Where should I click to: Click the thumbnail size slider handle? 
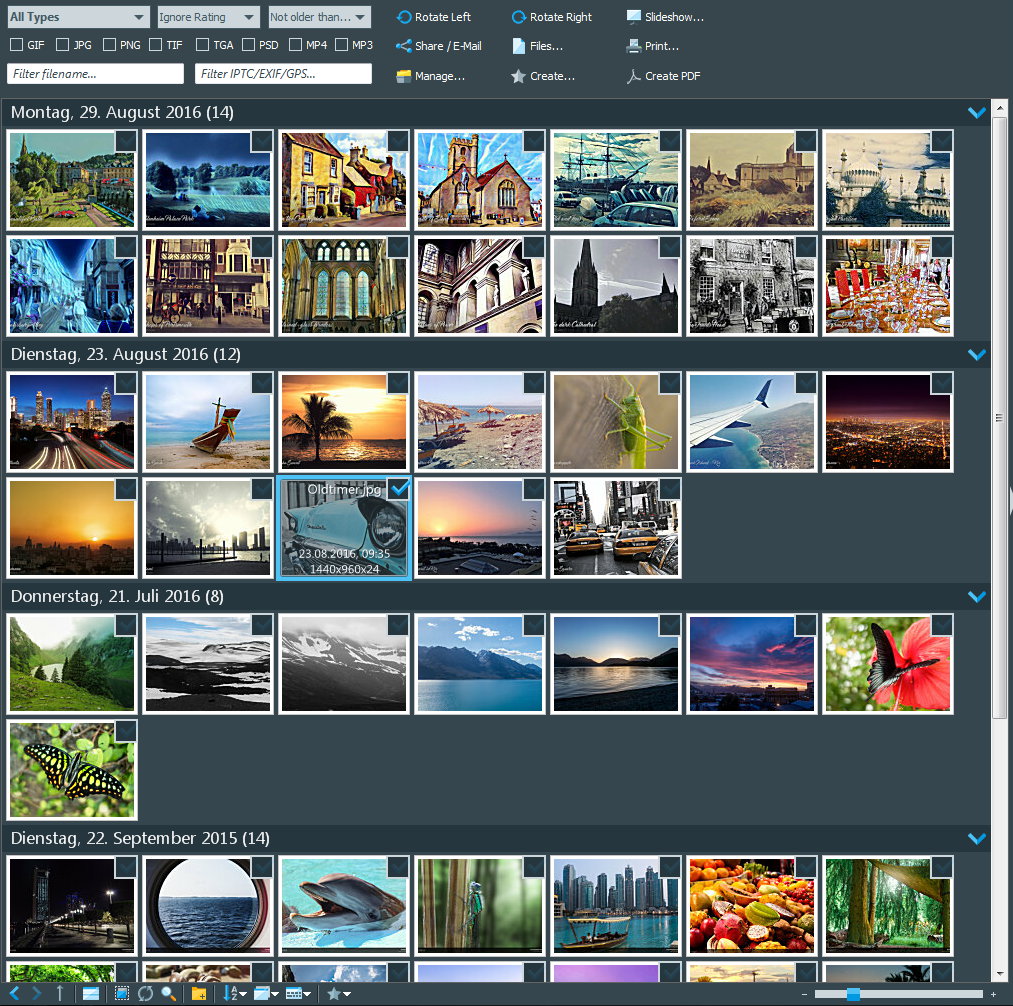click(x=853, y=994)
